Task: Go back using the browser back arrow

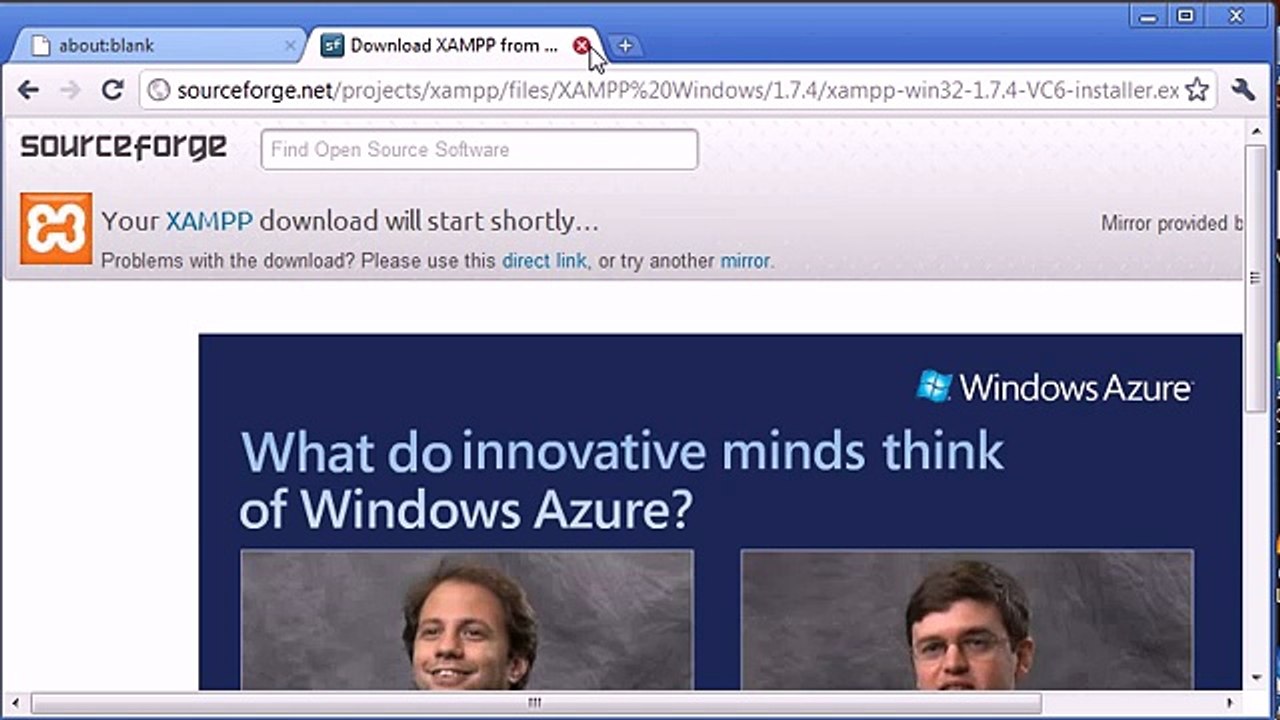Action: (x=28, y=90)
